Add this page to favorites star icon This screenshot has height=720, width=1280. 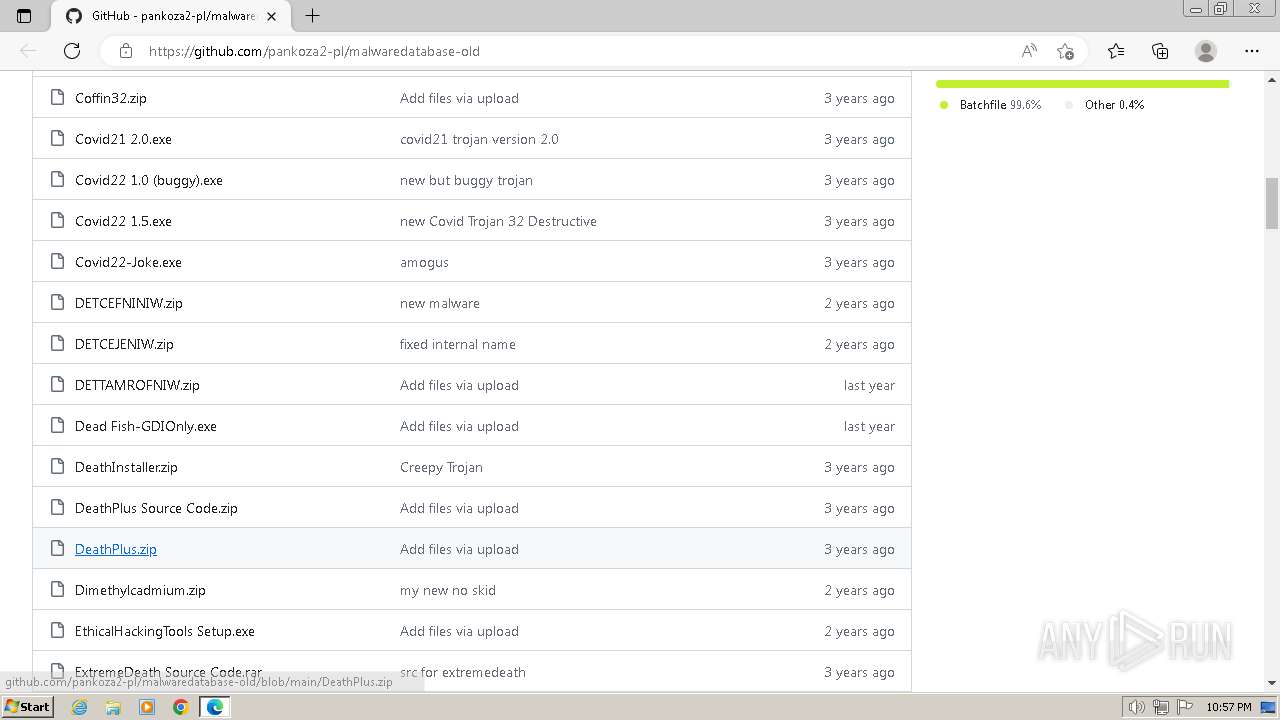click(x=1065, y=51)
